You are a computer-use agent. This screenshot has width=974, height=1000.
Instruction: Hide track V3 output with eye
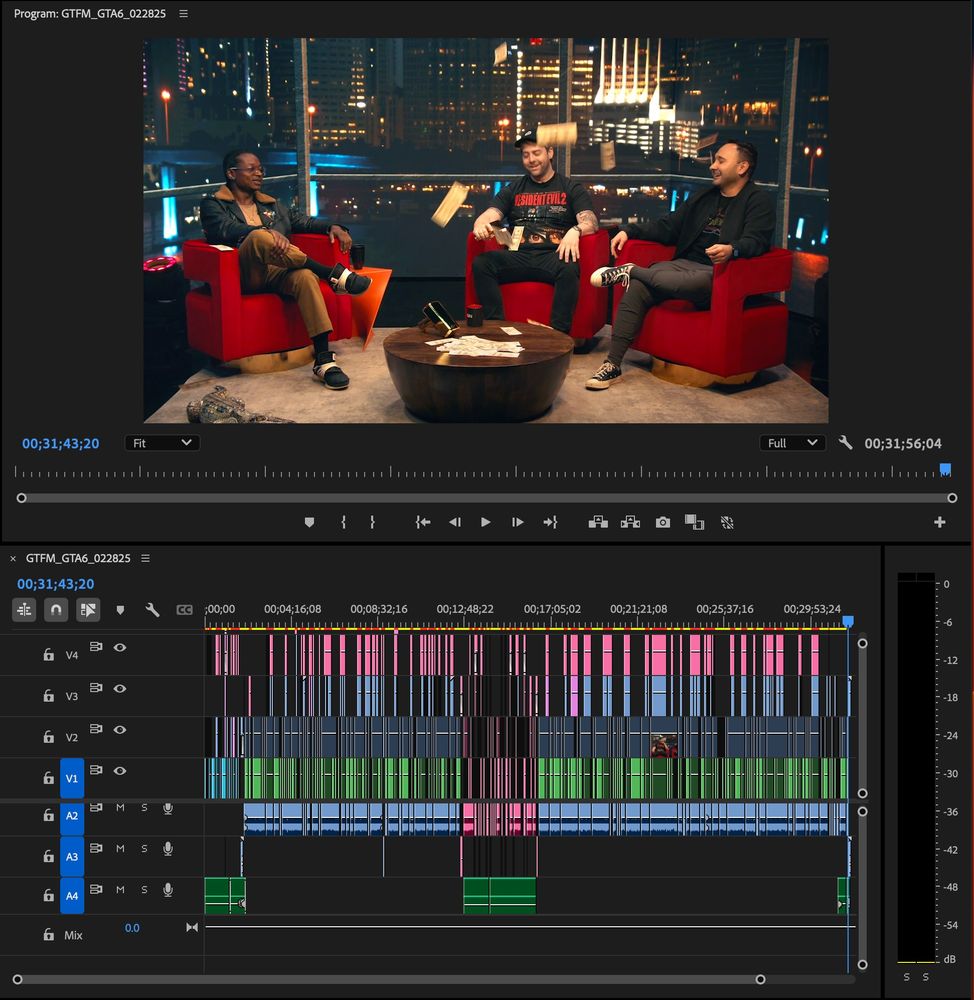[x=120, y=688]
